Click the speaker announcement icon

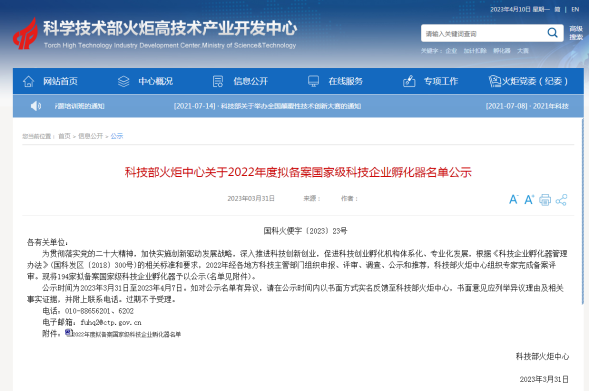(x=36, y=106)
